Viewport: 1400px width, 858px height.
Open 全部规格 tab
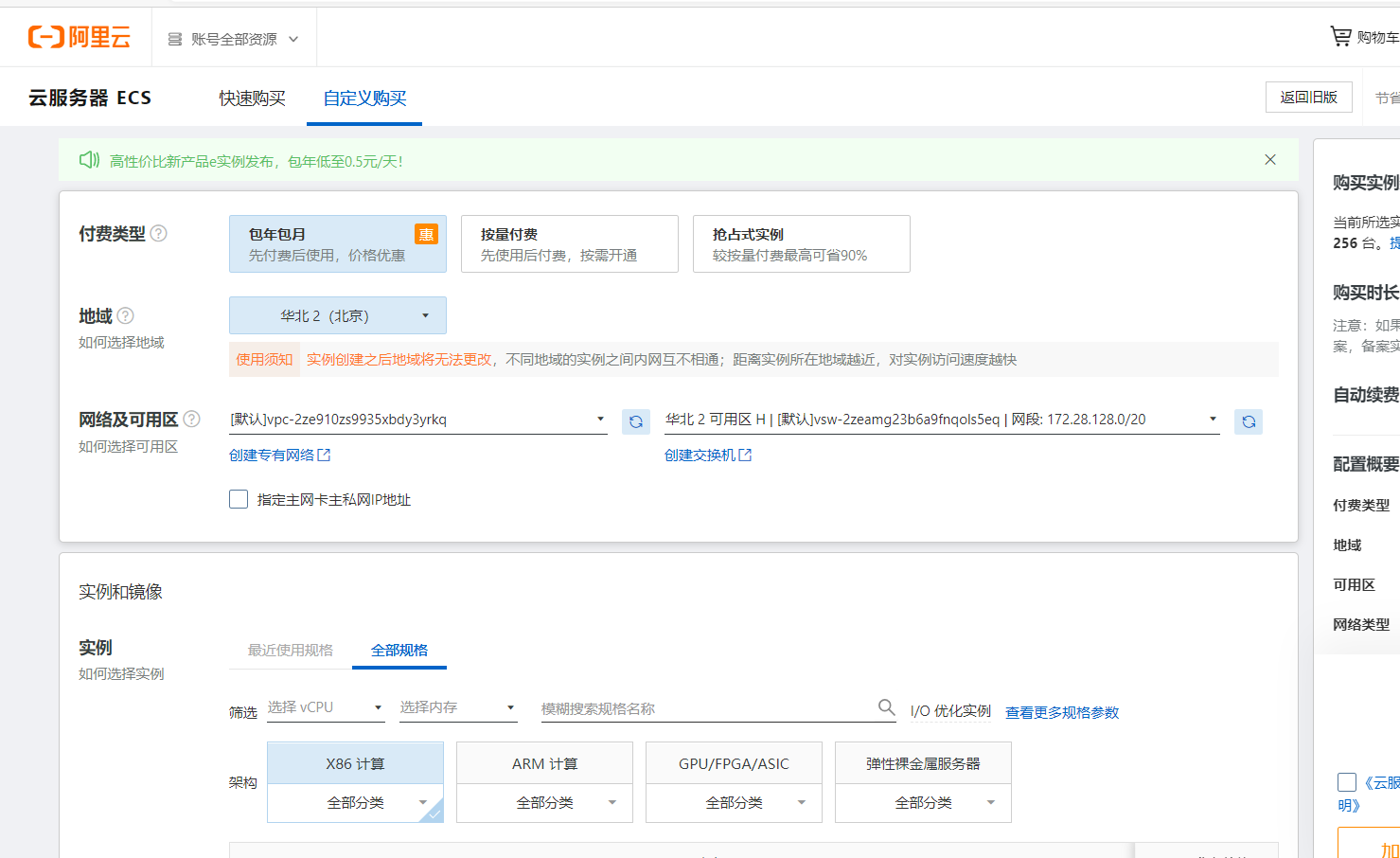[399, 650]
